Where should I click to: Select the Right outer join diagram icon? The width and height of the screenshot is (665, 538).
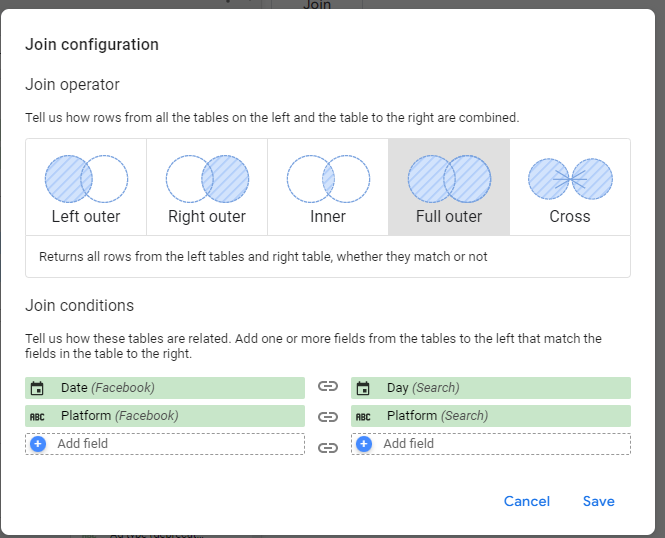point(207,180)
